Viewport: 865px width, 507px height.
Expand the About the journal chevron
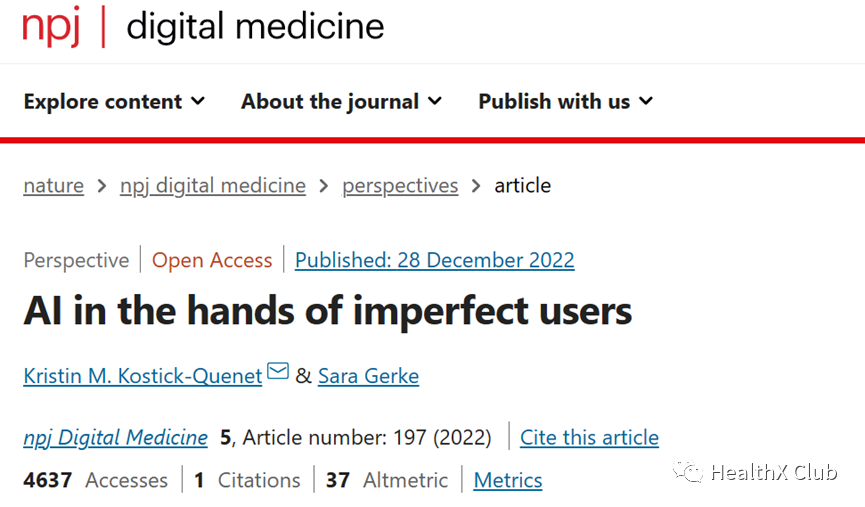(x=435, y=101)
